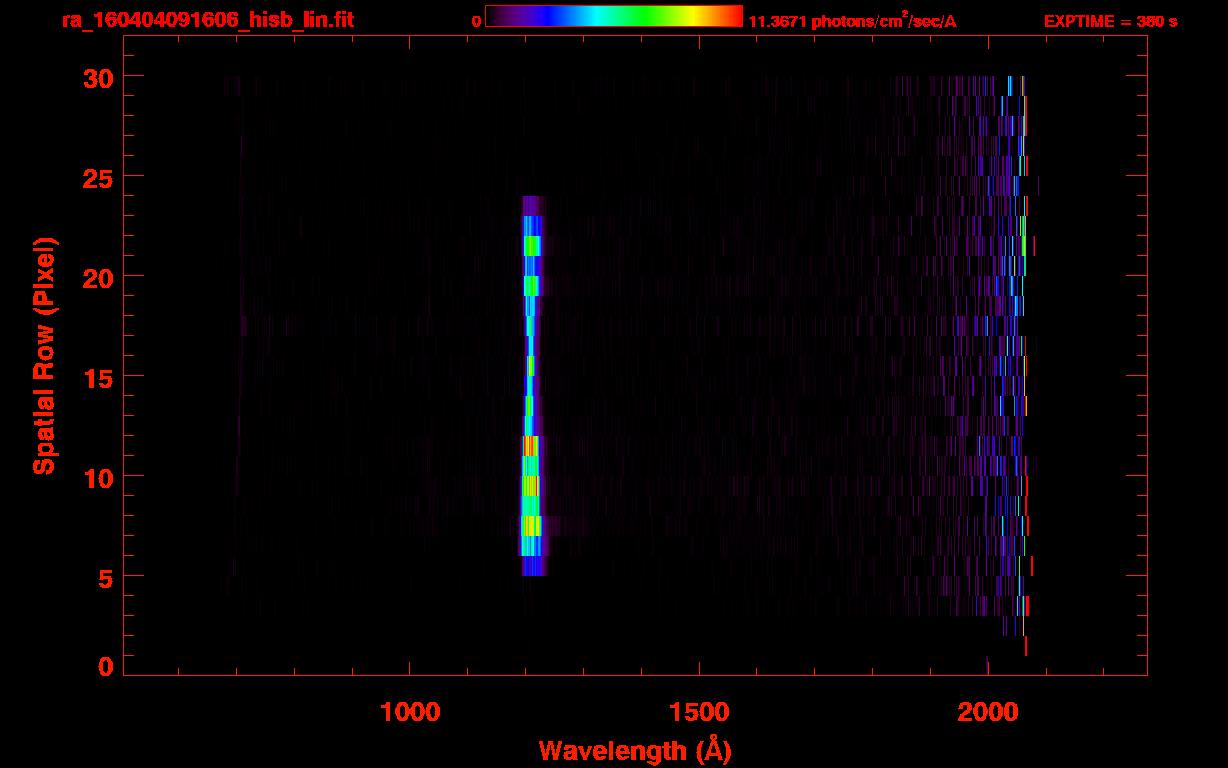
Task: Click the rainbow color scale bar
Action: point(614,16)
